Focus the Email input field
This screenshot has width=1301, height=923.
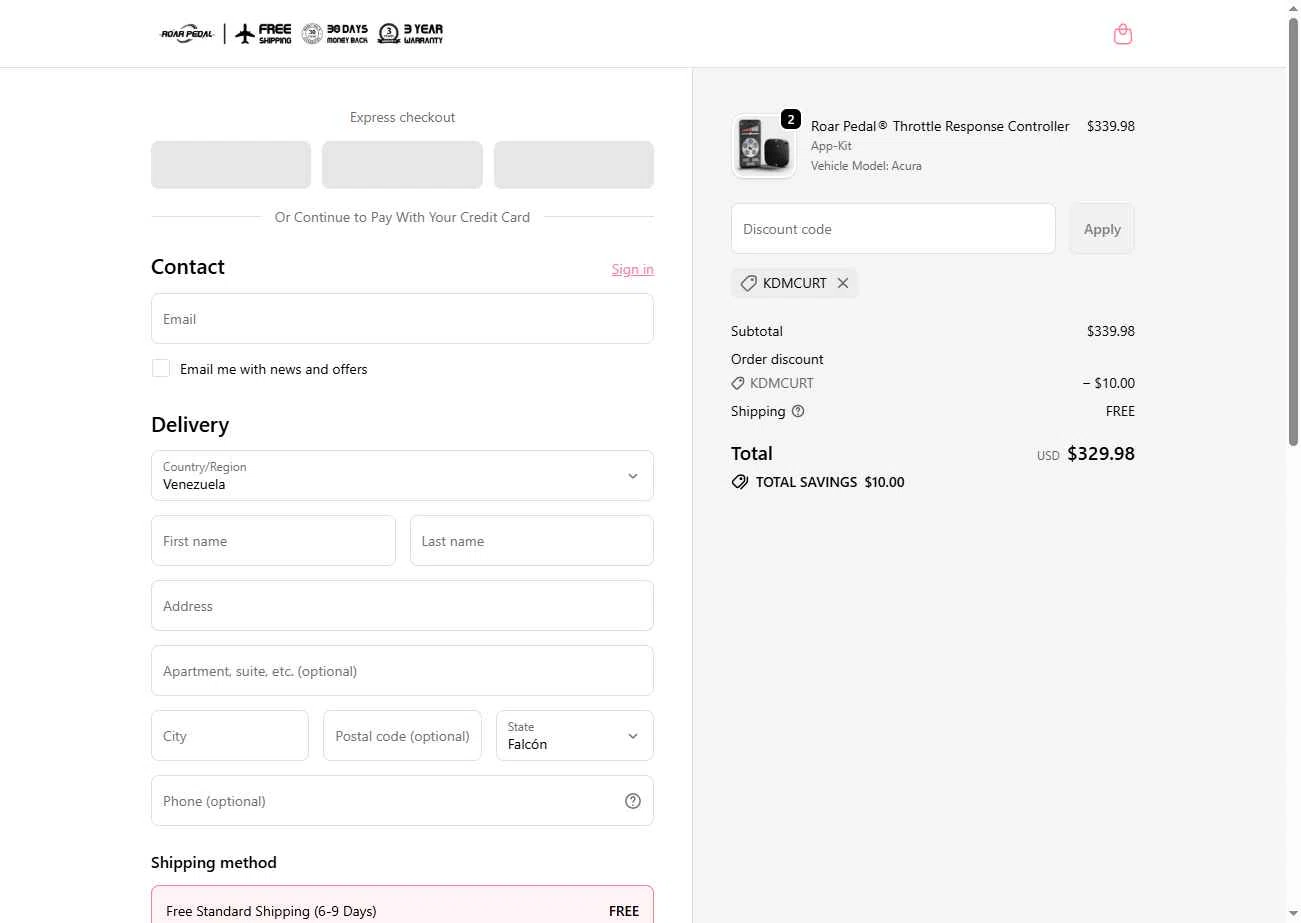coord(402,318)
